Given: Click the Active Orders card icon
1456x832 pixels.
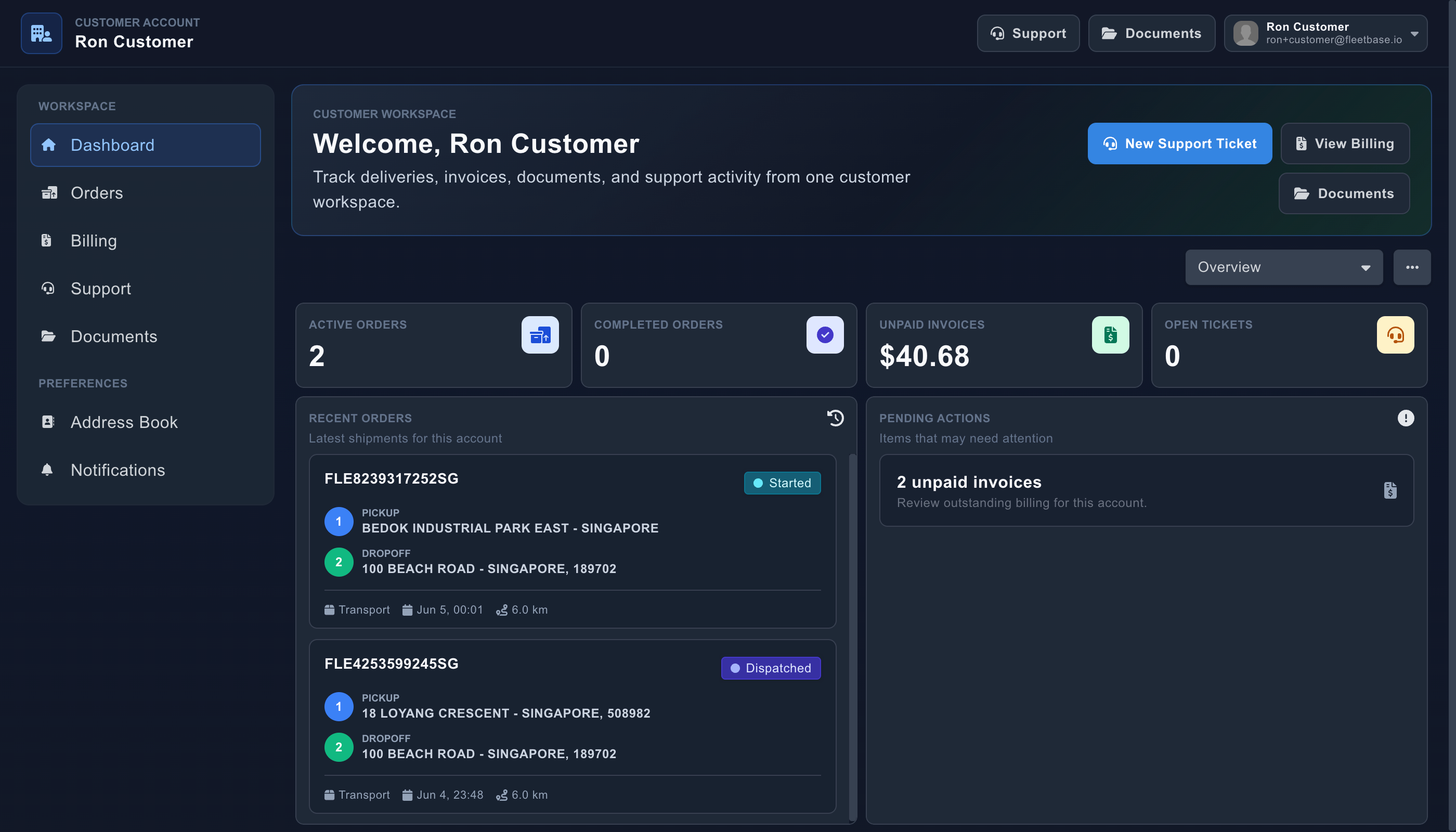Looking at the screenshot, I should point(540,335).
